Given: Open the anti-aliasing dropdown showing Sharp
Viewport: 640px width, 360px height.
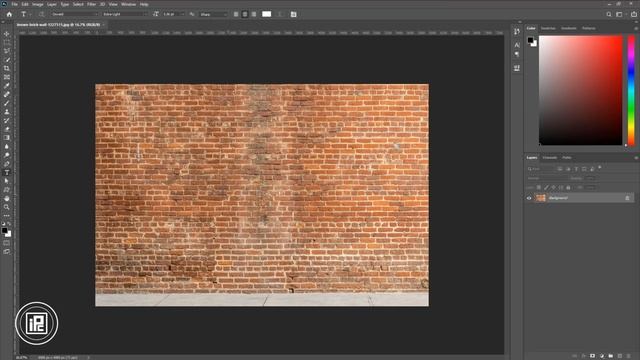Looking at the screenshot, I should (213, 14).
